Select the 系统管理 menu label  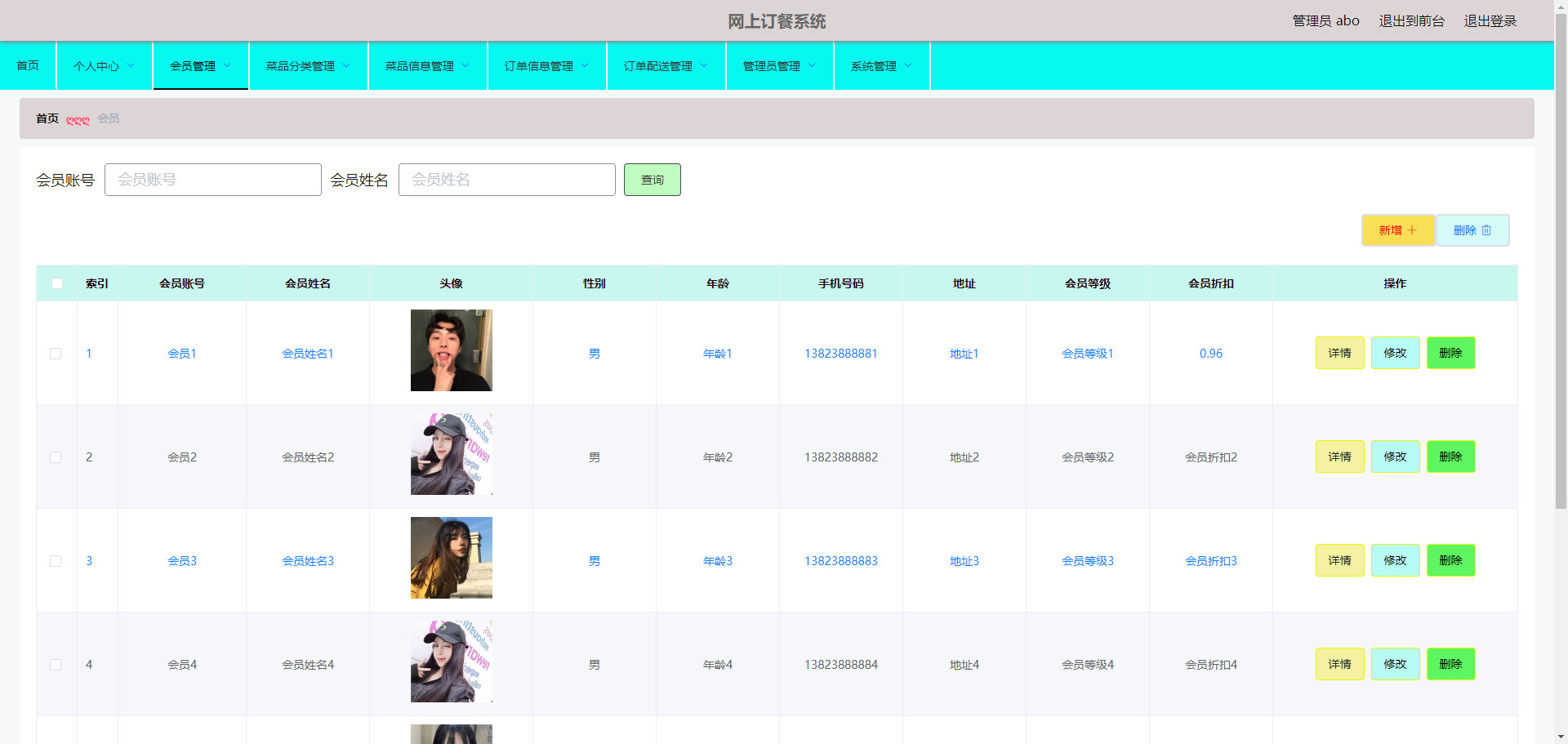point(874,66)
